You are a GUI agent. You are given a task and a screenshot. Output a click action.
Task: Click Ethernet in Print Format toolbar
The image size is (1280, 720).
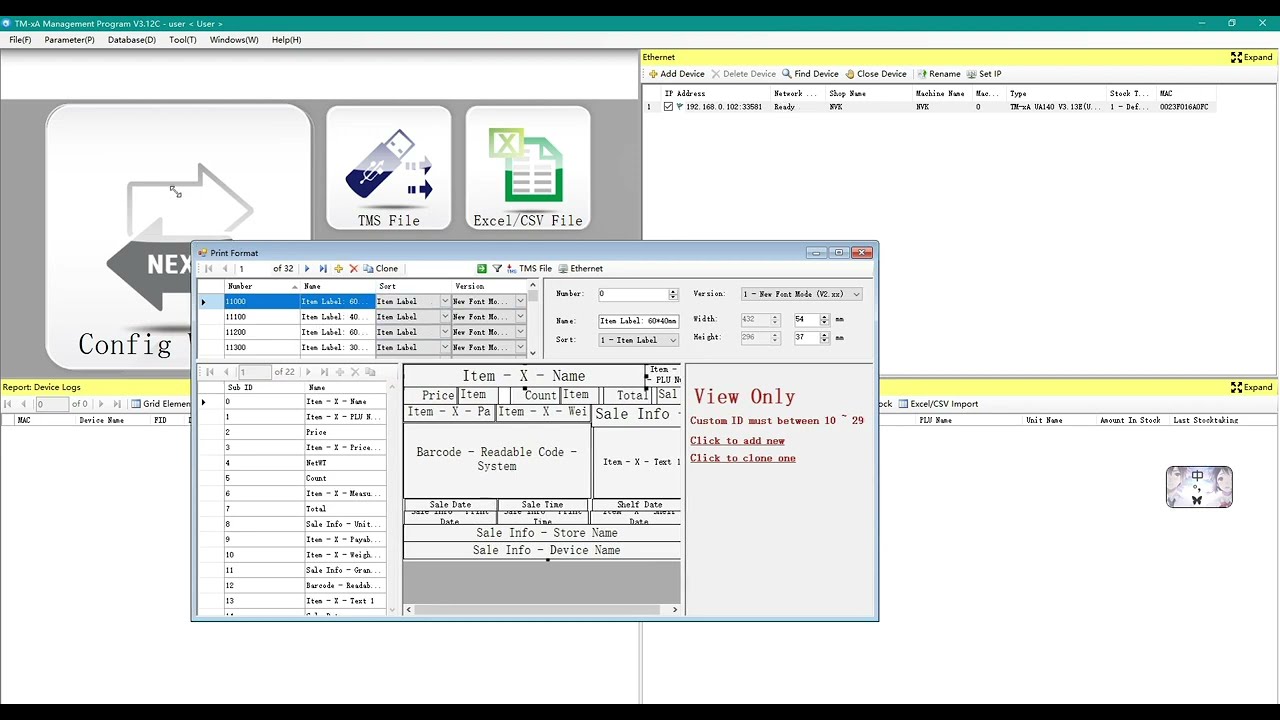coord(580,269)
